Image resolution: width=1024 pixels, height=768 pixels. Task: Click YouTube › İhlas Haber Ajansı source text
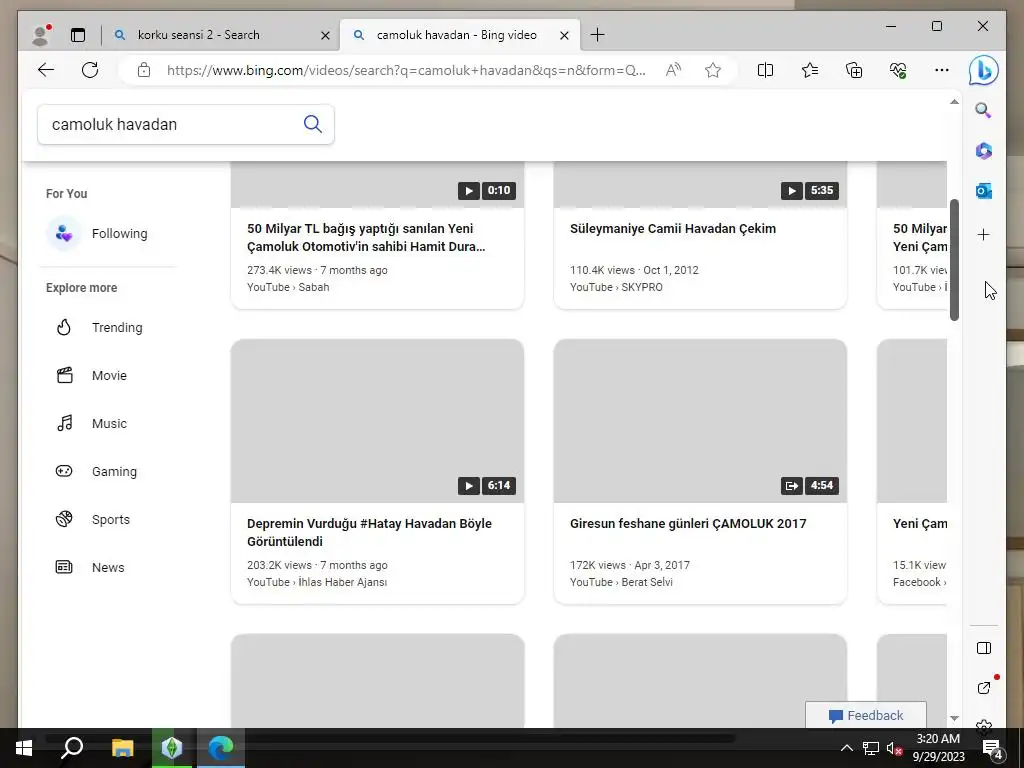point(317,582)
